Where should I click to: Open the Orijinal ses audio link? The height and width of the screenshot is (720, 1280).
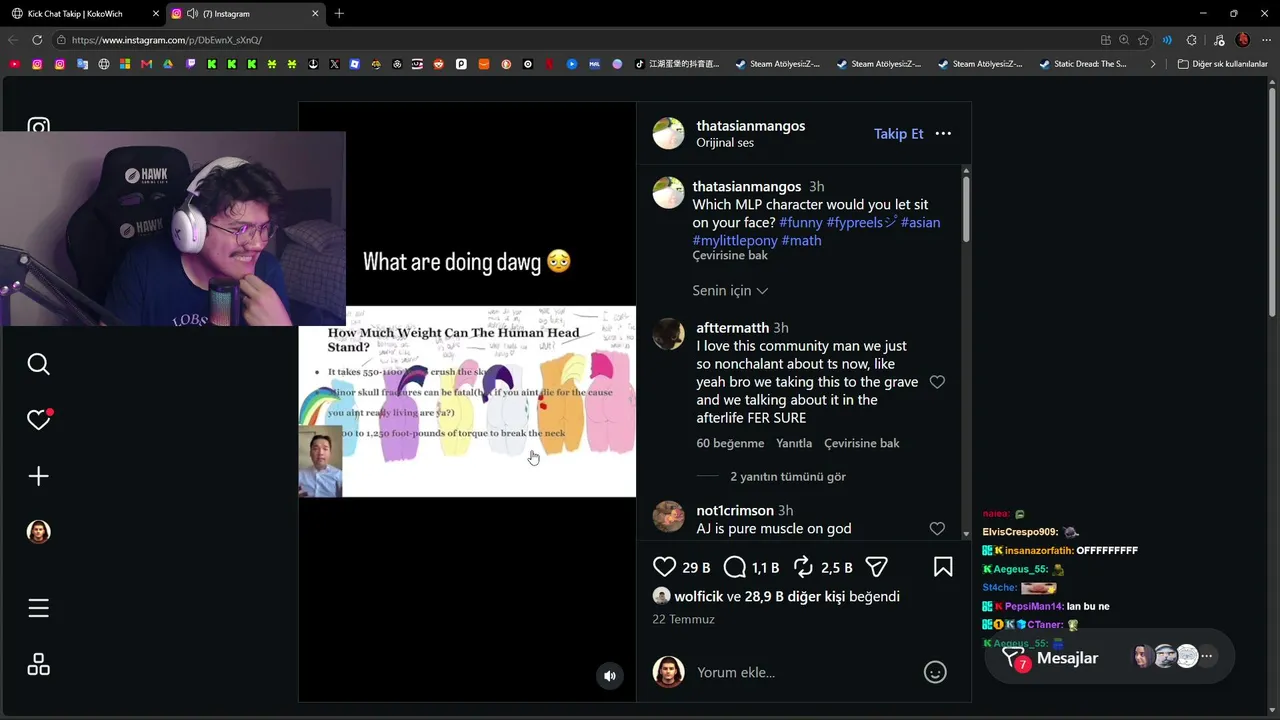(725, 143)
